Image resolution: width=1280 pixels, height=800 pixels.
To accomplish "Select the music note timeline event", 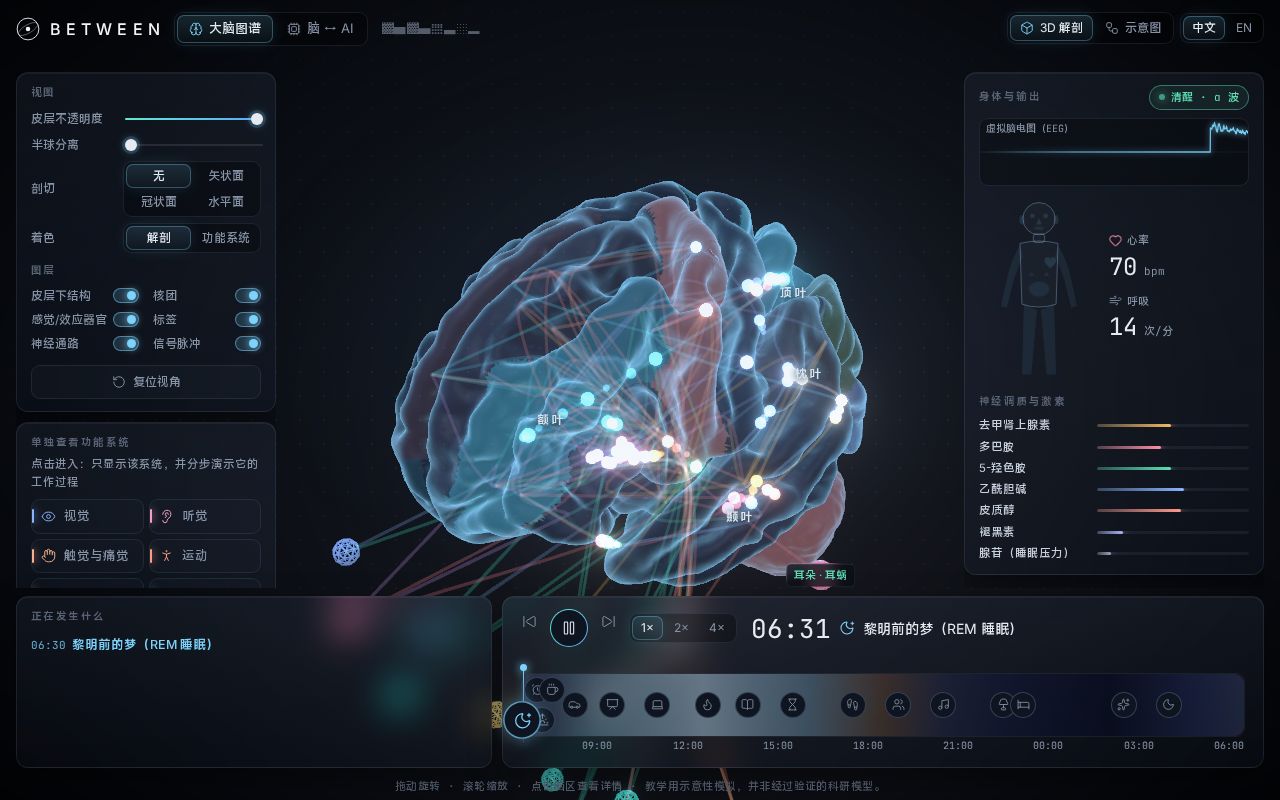I will [943, 705].
